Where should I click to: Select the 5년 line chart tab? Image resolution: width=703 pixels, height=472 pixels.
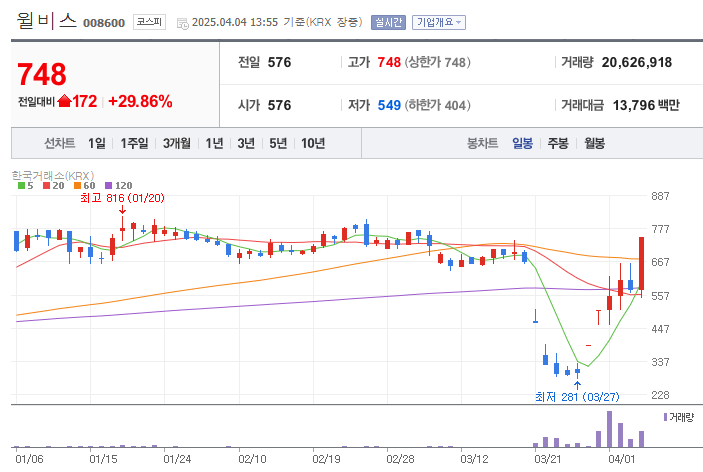click(x=278, y=143)
